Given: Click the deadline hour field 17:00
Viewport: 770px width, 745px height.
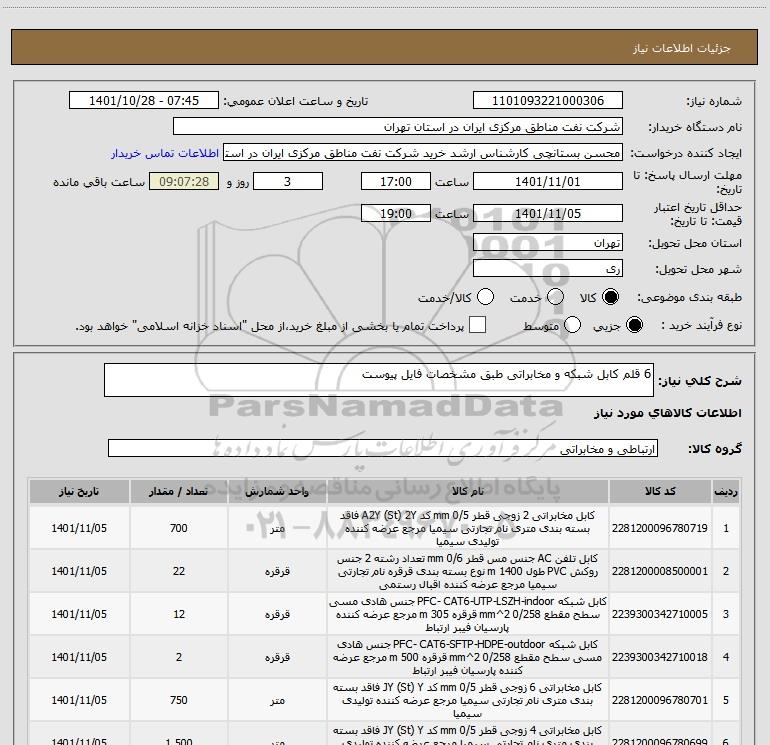Looking at the screenshot, I should [x=396, y=182].
